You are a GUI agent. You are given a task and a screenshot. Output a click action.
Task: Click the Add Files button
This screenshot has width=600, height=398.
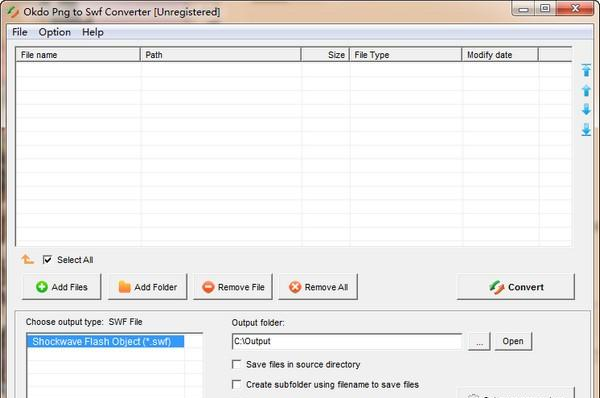[62, 287]
